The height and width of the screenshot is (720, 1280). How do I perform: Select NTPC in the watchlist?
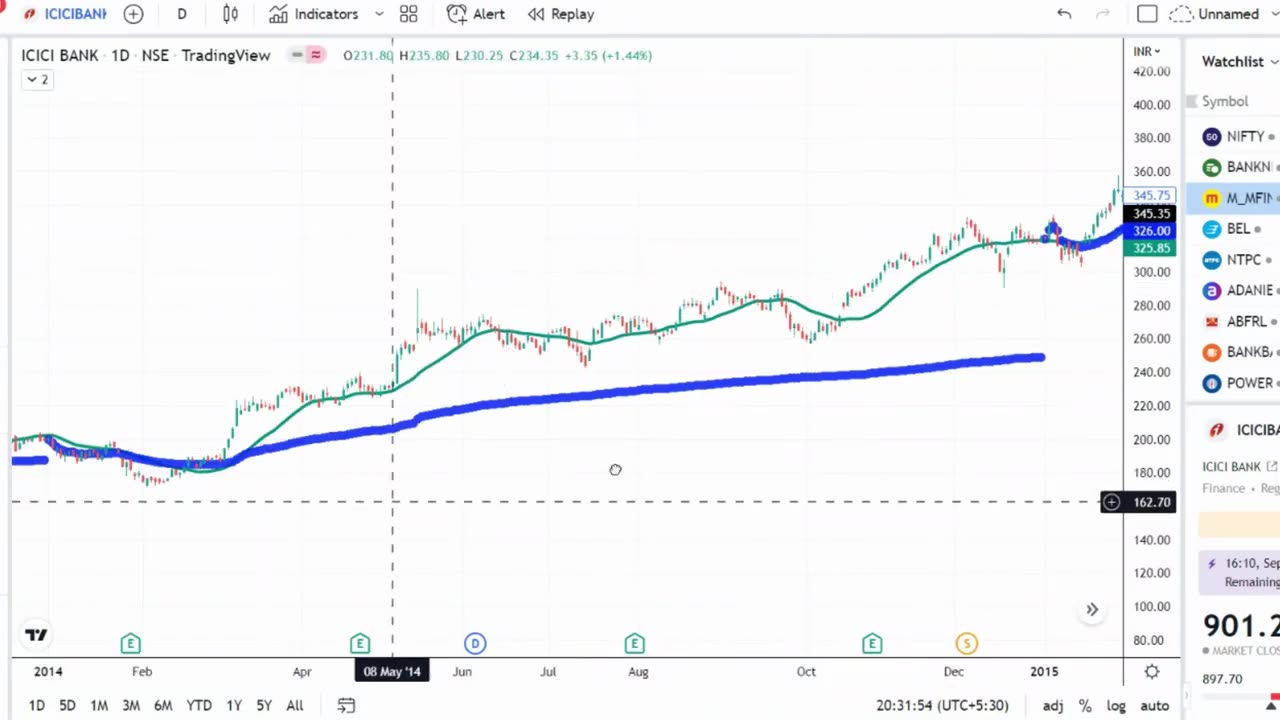(1233, 260)
